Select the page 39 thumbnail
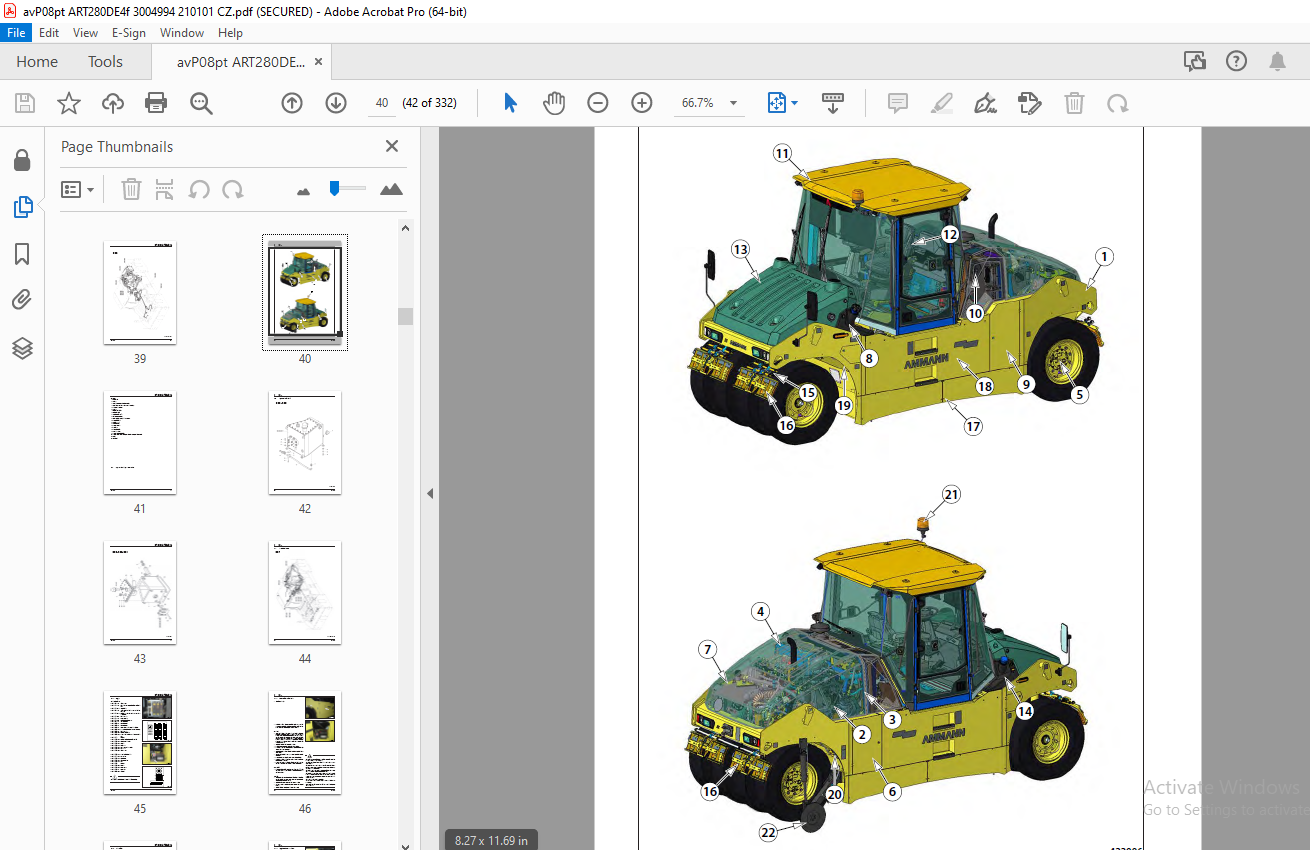 [x=140, y=293]
